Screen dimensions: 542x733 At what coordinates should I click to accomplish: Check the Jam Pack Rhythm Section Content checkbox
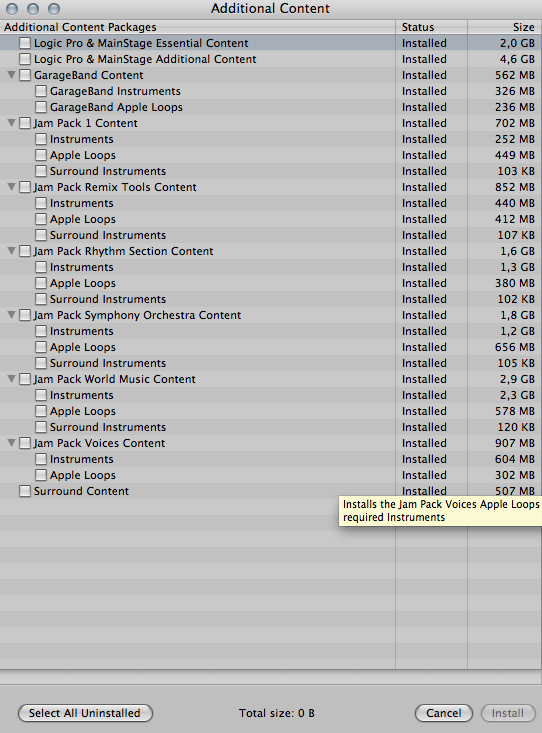(x=25, y=252)
